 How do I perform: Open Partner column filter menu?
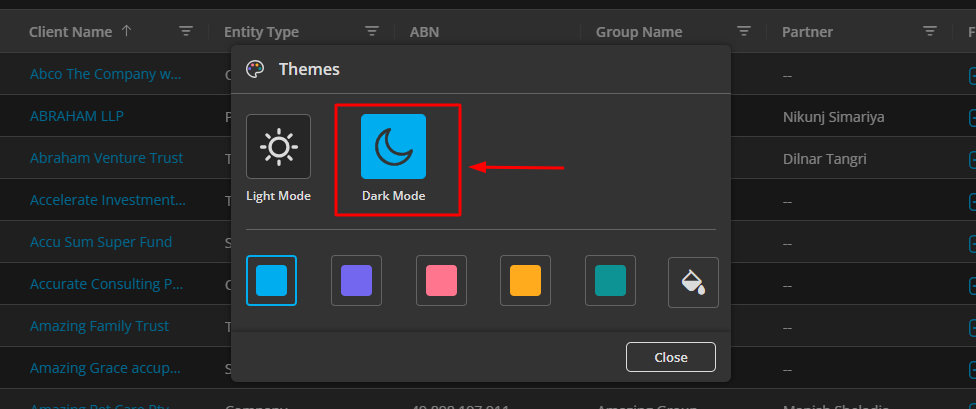pos(930,32)
